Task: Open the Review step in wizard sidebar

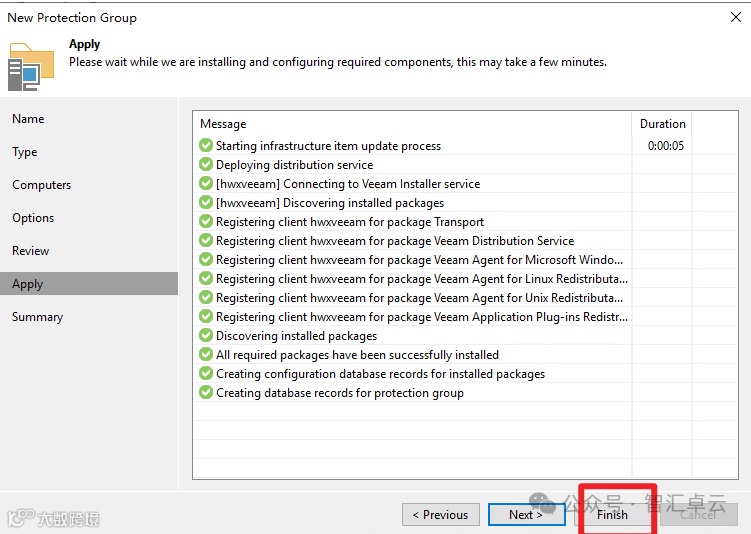Action: [x=31, y=251]
